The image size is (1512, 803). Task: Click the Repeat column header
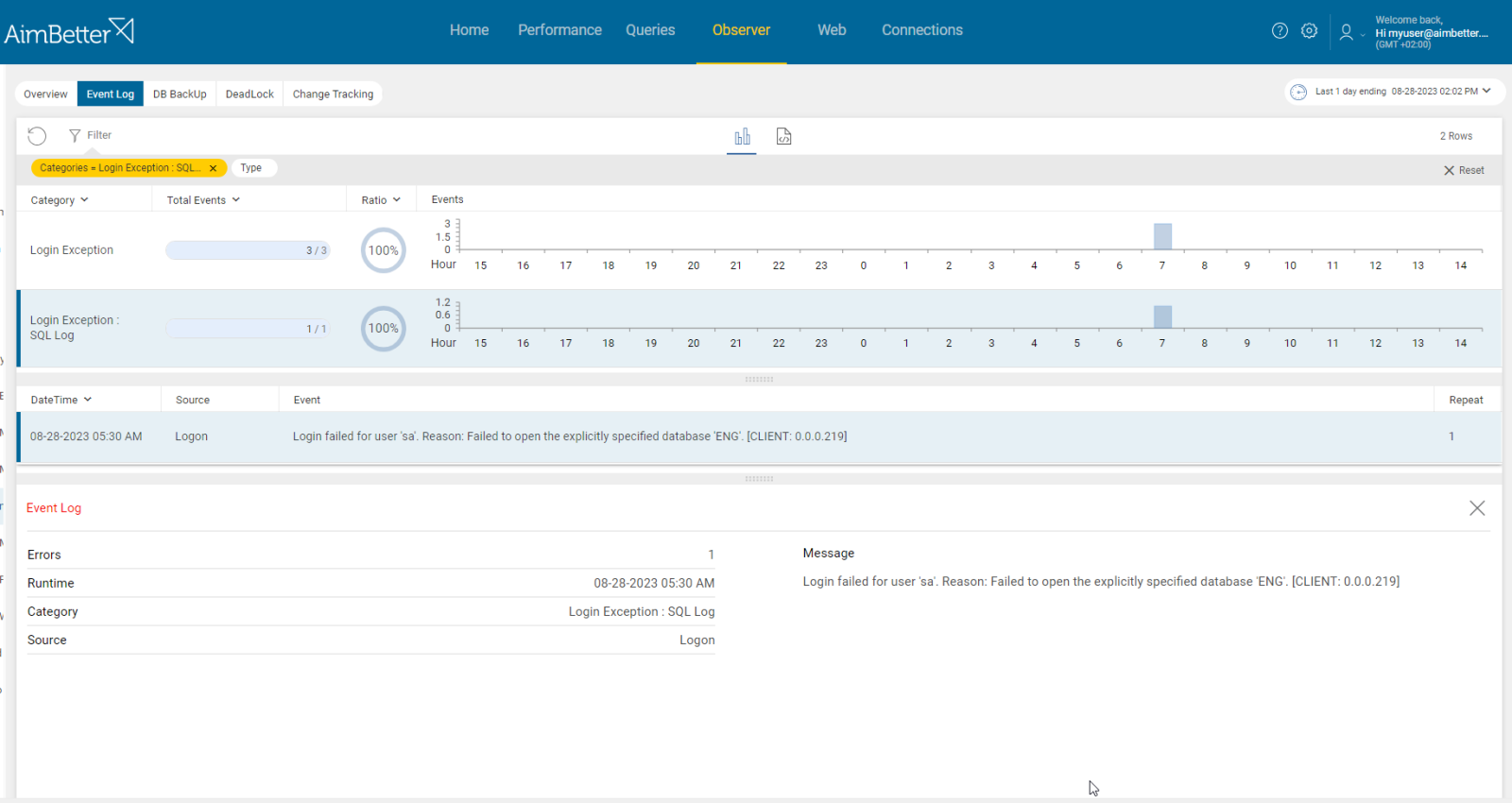click(x=1466, y=400)
